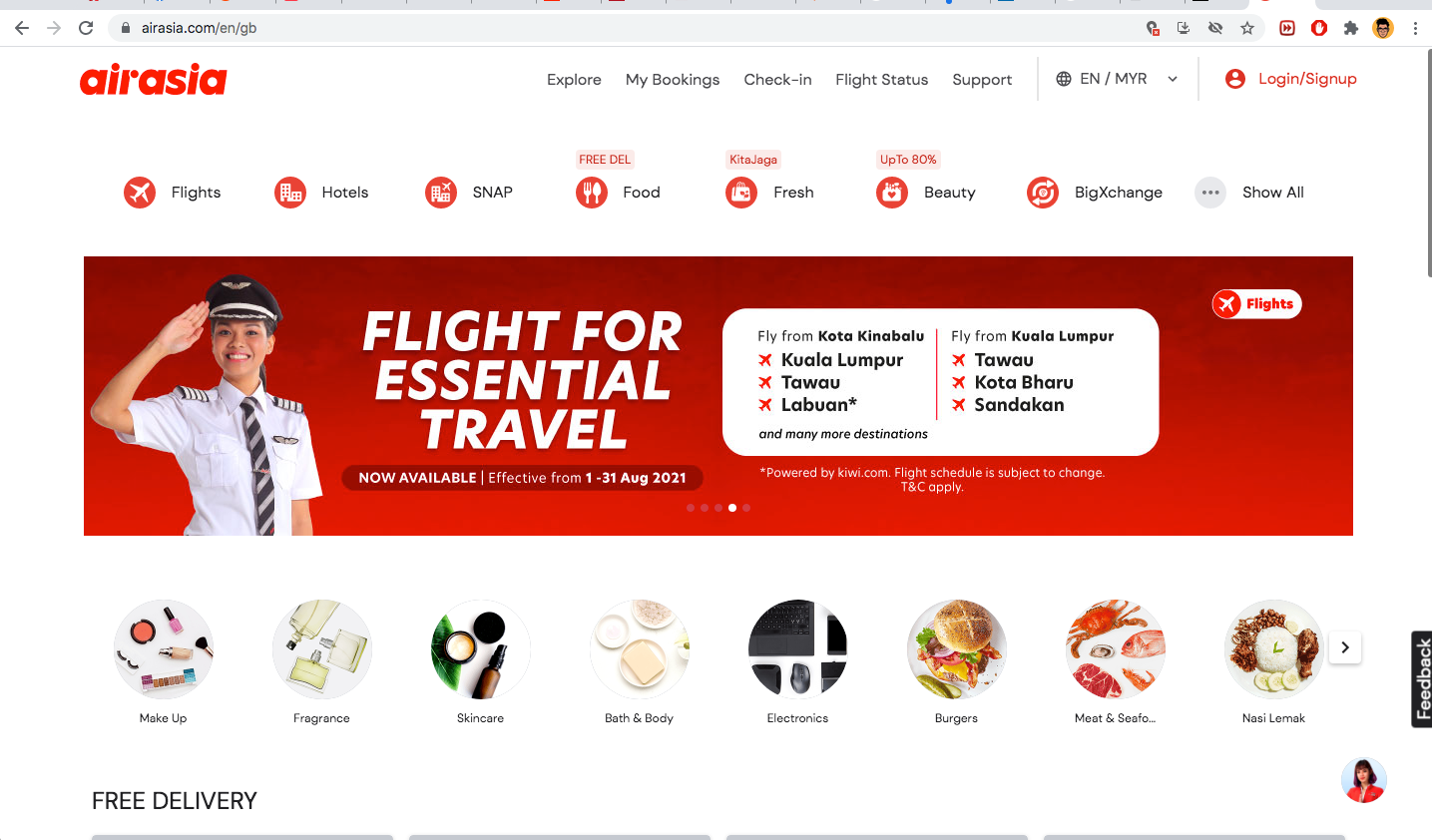Click the browser address bar
This screenshot has height=840, width=1432.
pyautogui.click(x=639, y=28)
